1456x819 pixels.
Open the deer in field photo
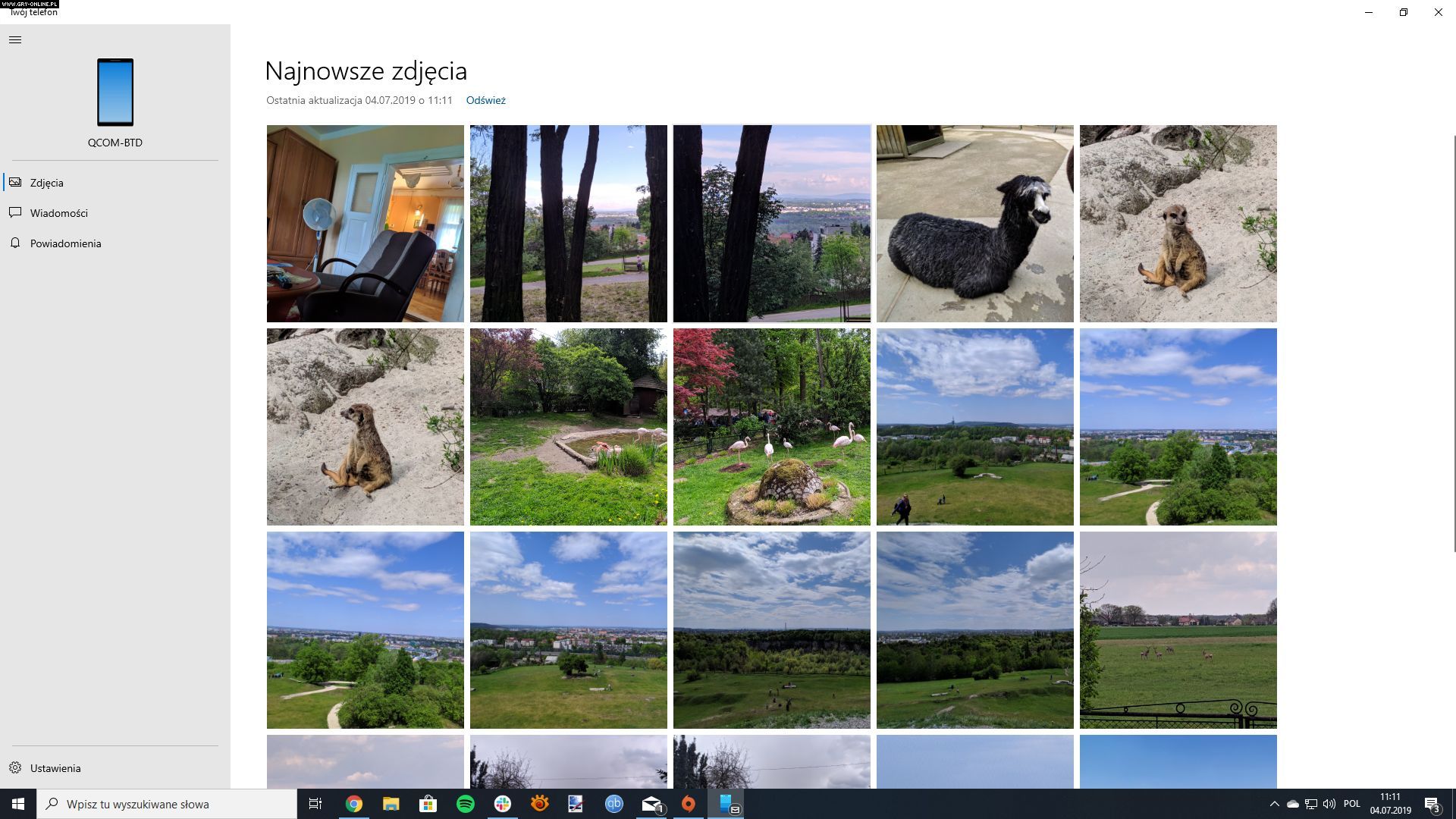pyautogui.click(x=1178, y=630)
